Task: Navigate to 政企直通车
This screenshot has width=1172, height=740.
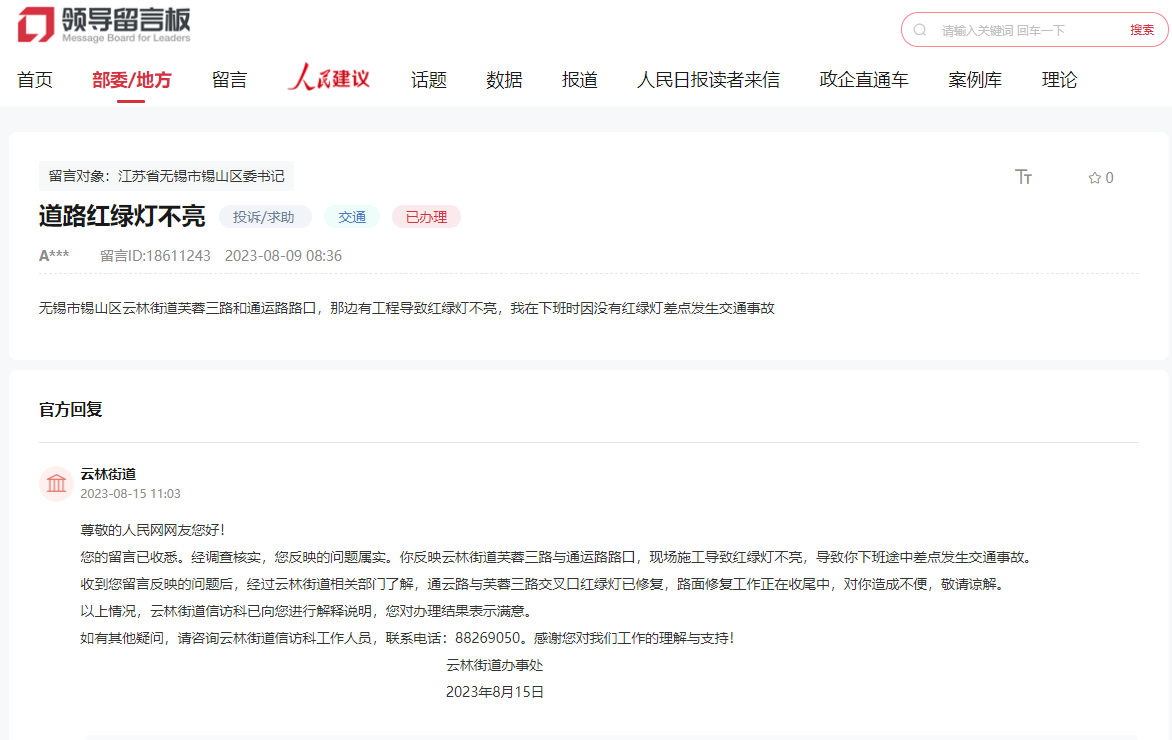Action: (864, 80)
